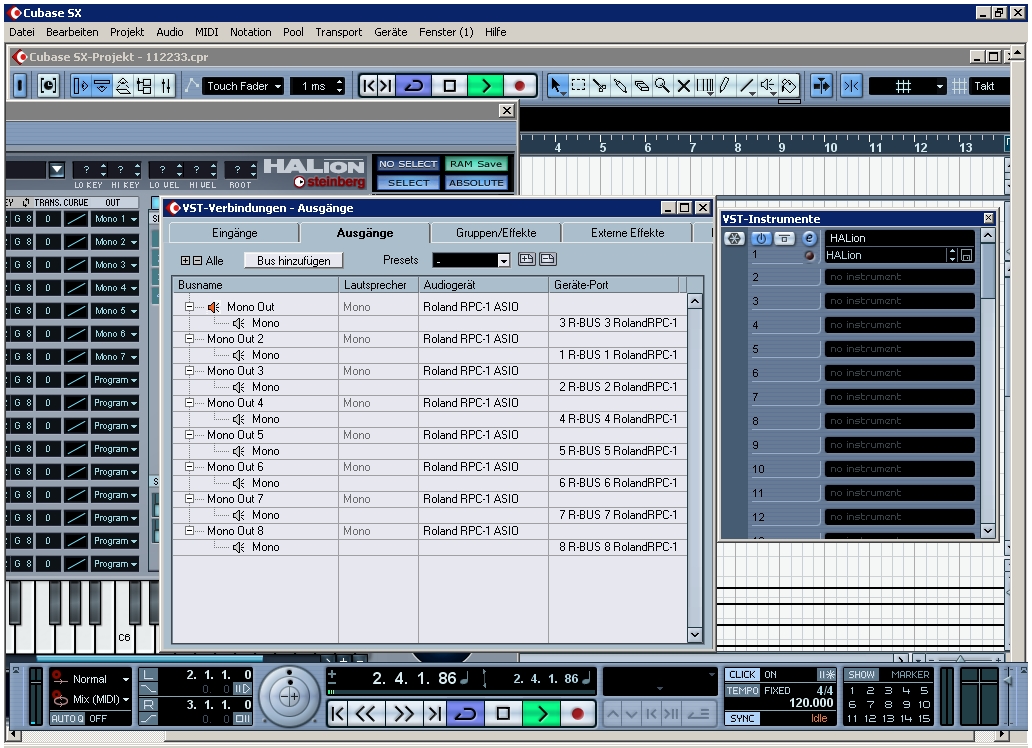Screen dimensions: 1032x748
Task: Edit HALion instrument via the e button
Action: [809, 238]
